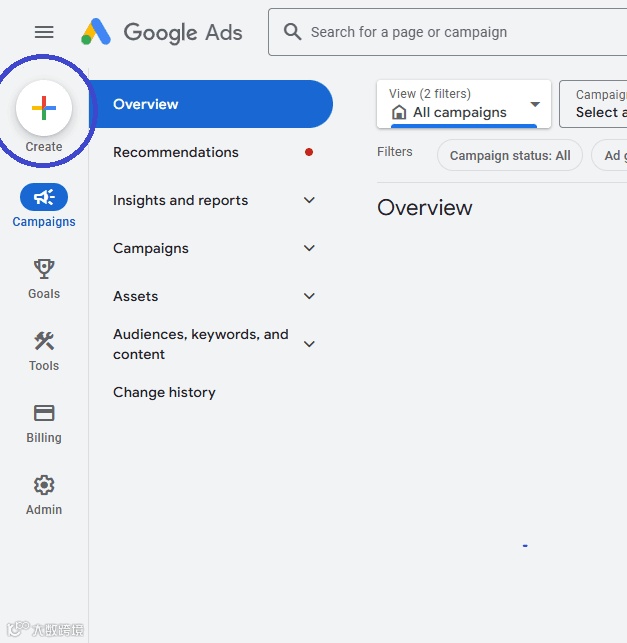Click the Filters label
The image size is (627, 643).
394,152
